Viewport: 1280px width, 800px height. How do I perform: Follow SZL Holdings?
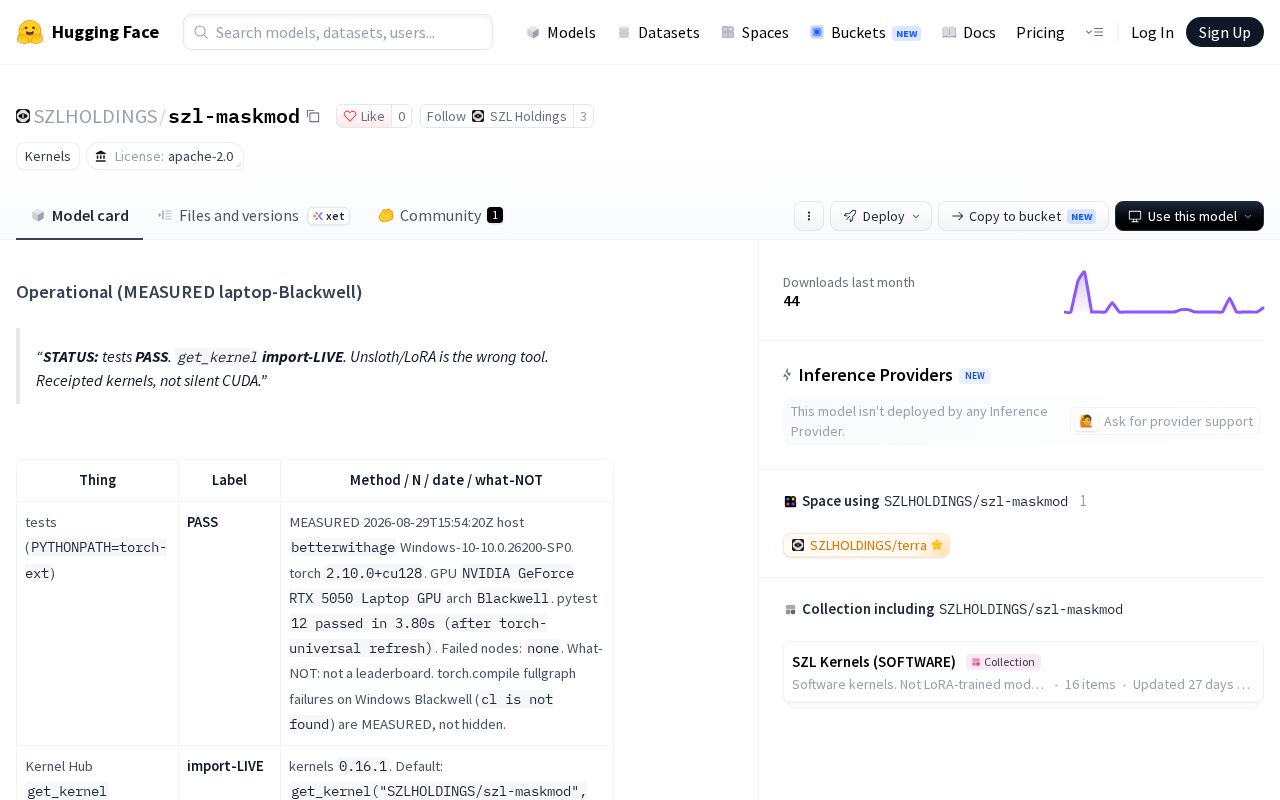tap(497, 116)
